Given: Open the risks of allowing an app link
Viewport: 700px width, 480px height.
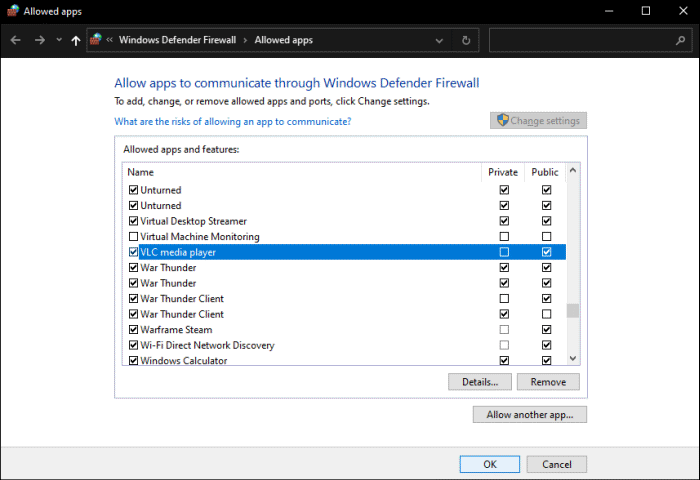Looking at the screenshot, I should pos(232,121).
